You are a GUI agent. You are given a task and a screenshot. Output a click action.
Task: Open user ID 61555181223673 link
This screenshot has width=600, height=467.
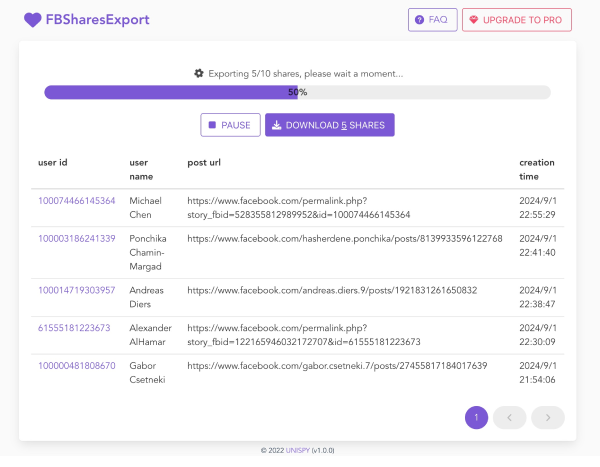74,328
